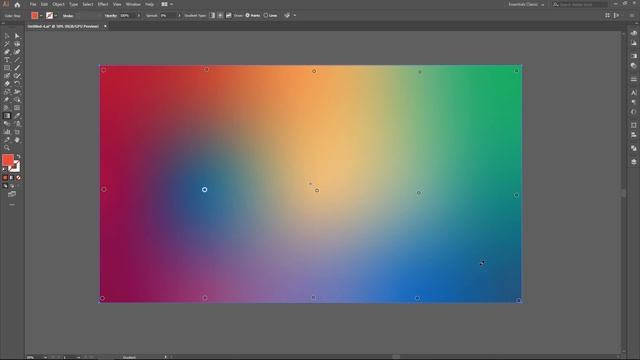Choose Lines draw mode radio button

(x=266, y=16)
